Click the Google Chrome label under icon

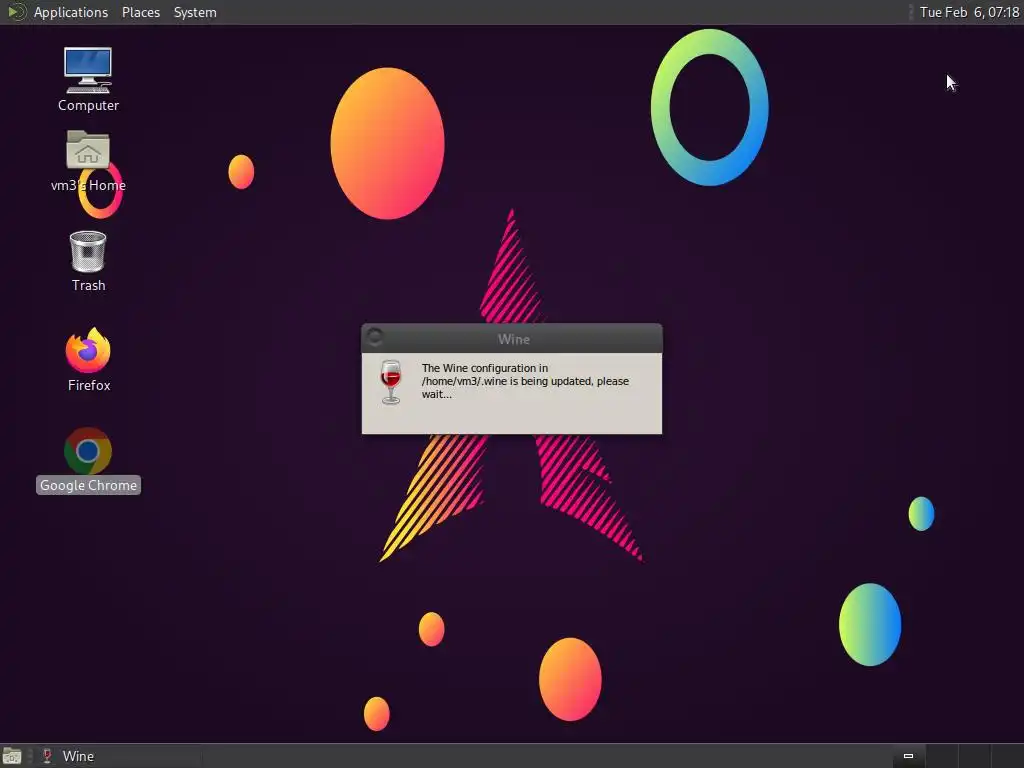(x=88, y=485)
